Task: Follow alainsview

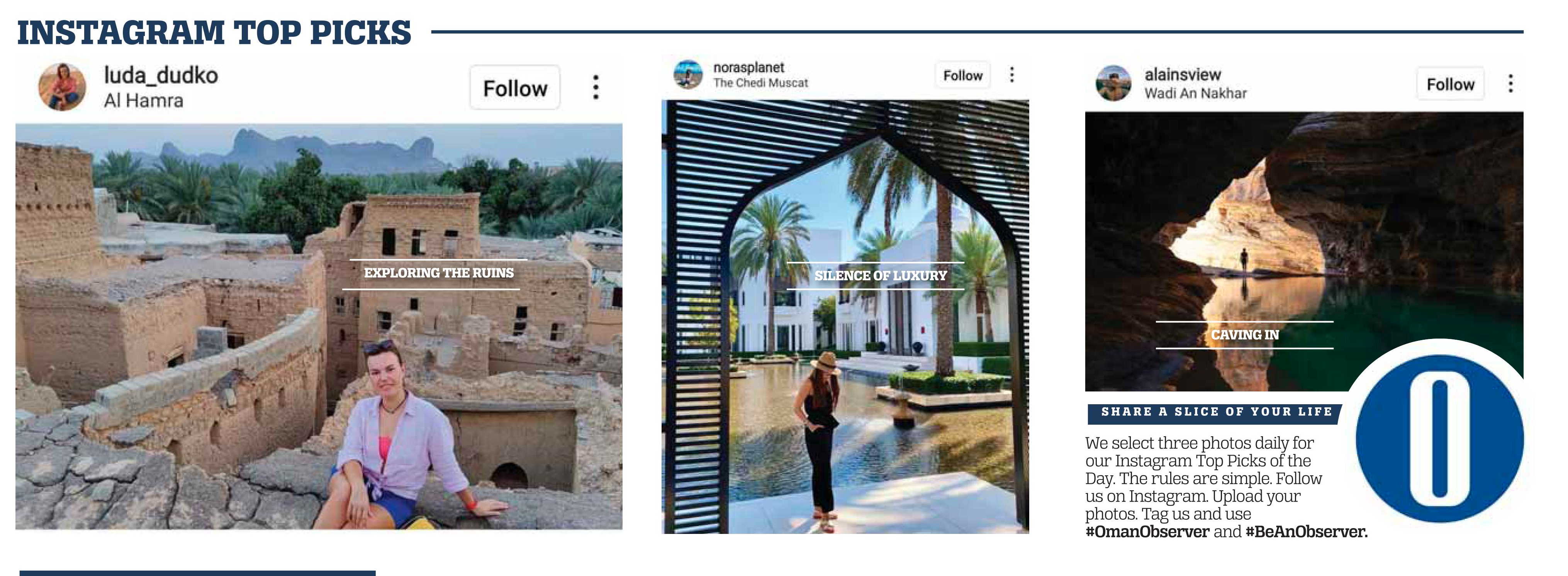Action: 1450,84
